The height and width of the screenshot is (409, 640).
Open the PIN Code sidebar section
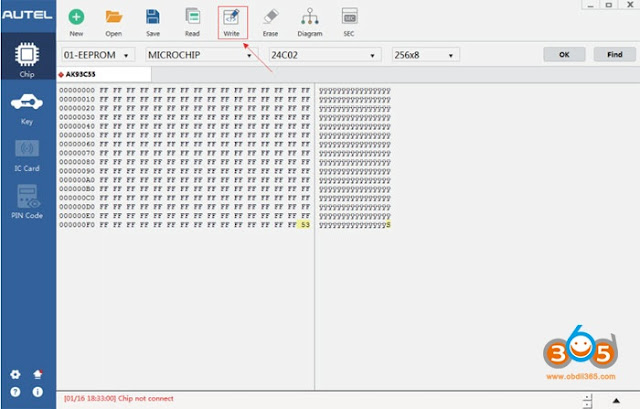click(x=27, y=202)
